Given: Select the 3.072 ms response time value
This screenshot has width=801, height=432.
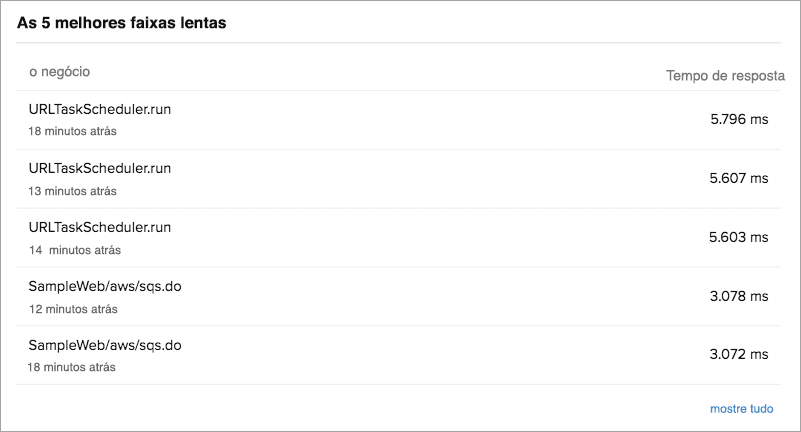Looking at the screenshot, I should (739, 355).
